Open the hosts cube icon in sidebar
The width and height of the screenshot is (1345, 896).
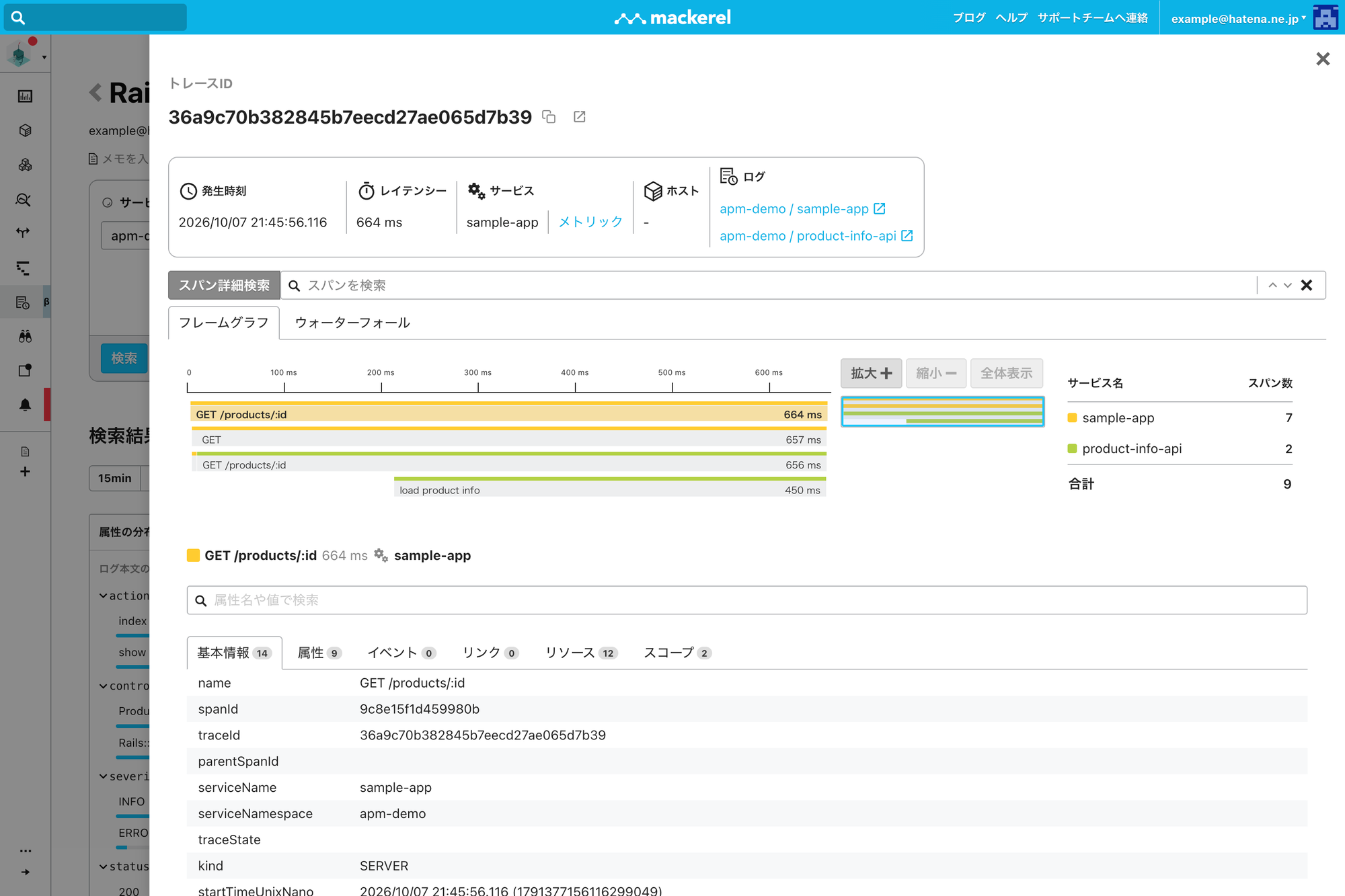tap(25, 130)
